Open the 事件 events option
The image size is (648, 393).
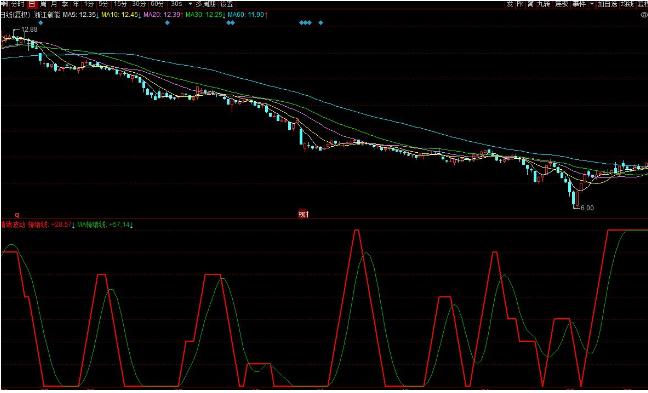(579, 4)
